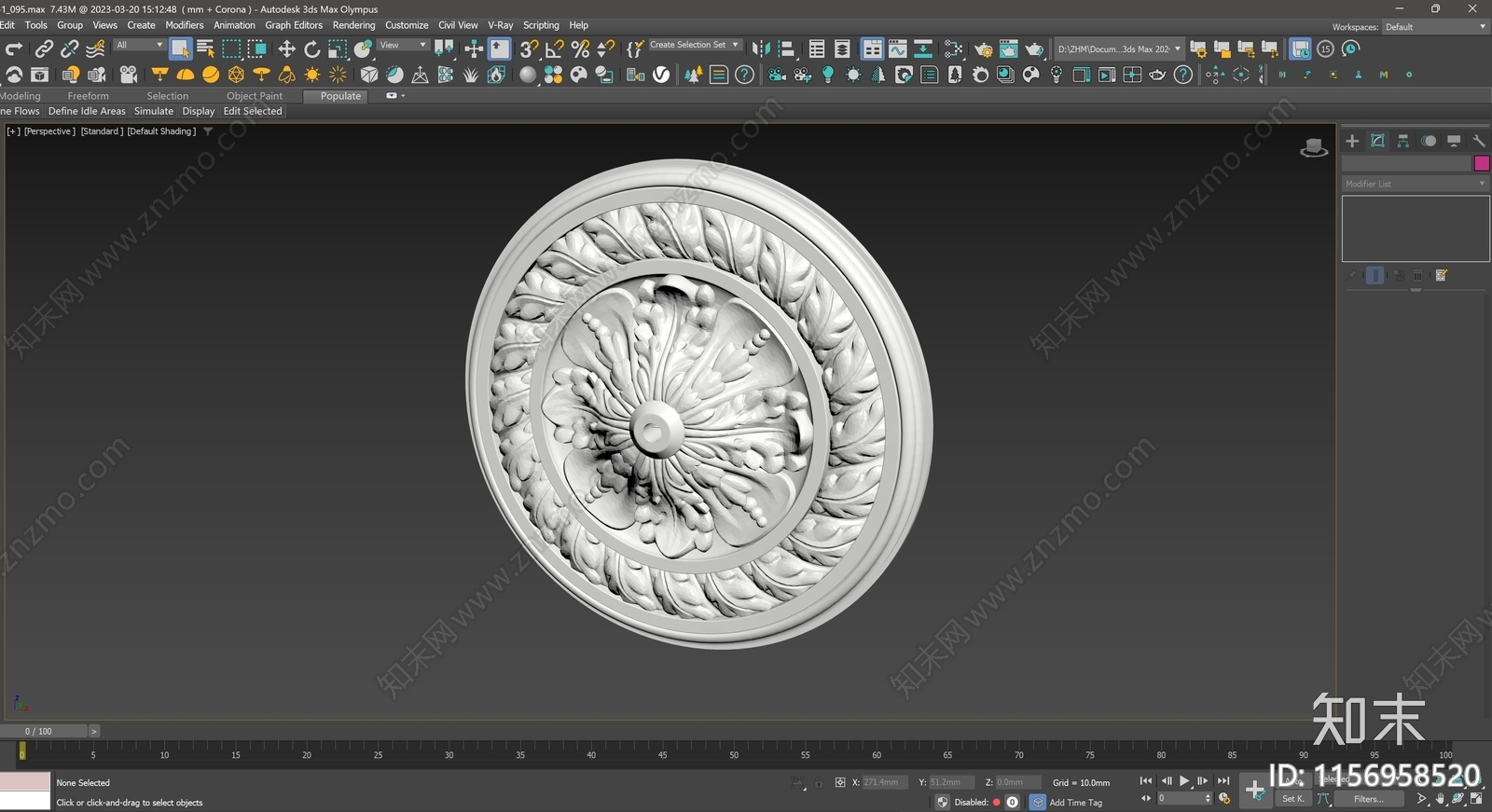Open the project path dropdown

tap(1119, 48)
